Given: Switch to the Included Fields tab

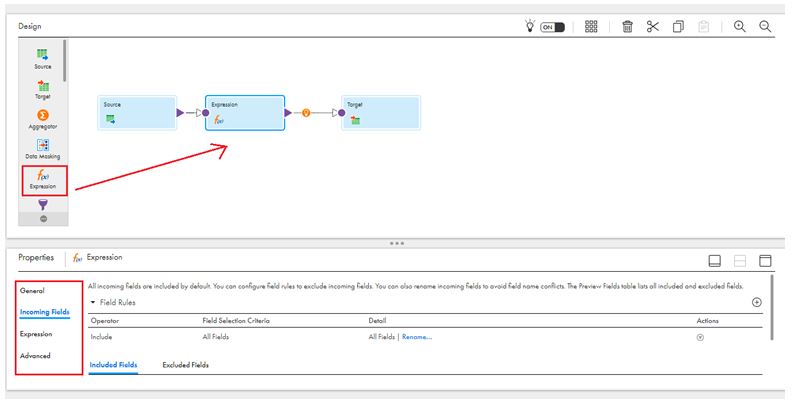Looking at the screenshot, I should [113, 365].
